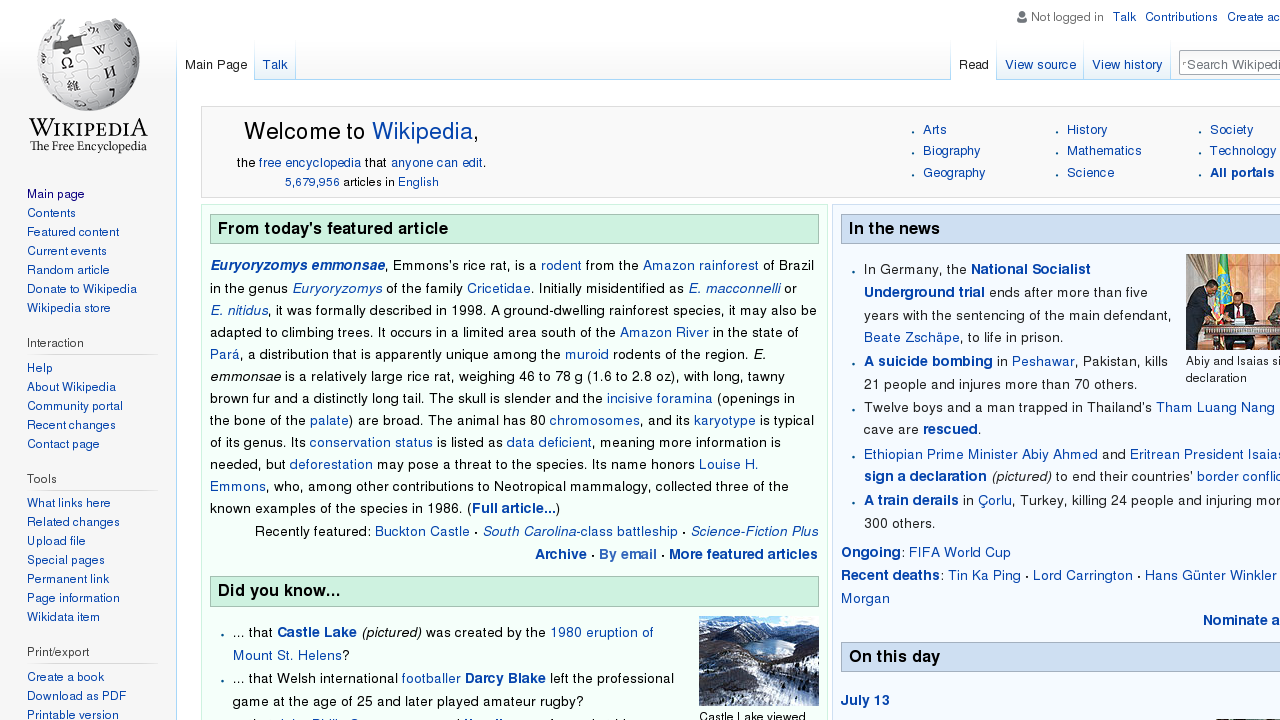Click the Wikipedia globe logo
1280x720 pixels.
point(88,85)
